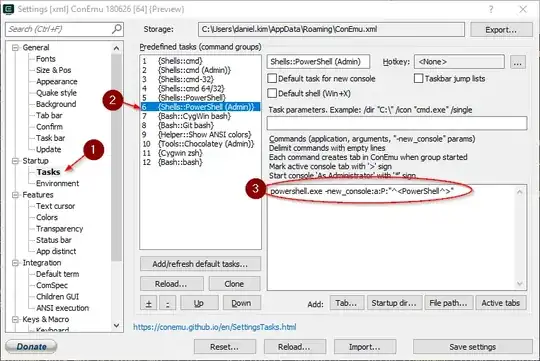This screenshot has height=361, width=540.
Task: Collapse the Keys & Macro node
Action: [15, 319]
